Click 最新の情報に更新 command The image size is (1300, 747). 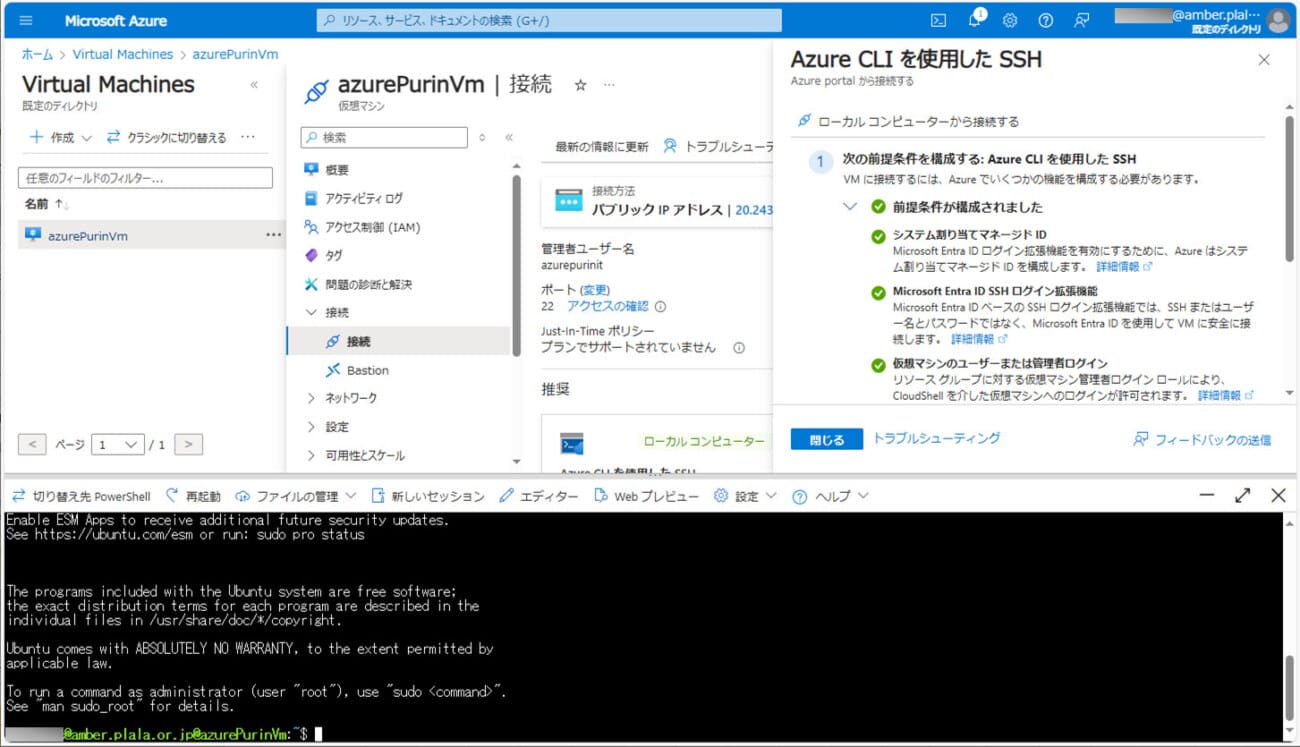click(x=602, y=146)
